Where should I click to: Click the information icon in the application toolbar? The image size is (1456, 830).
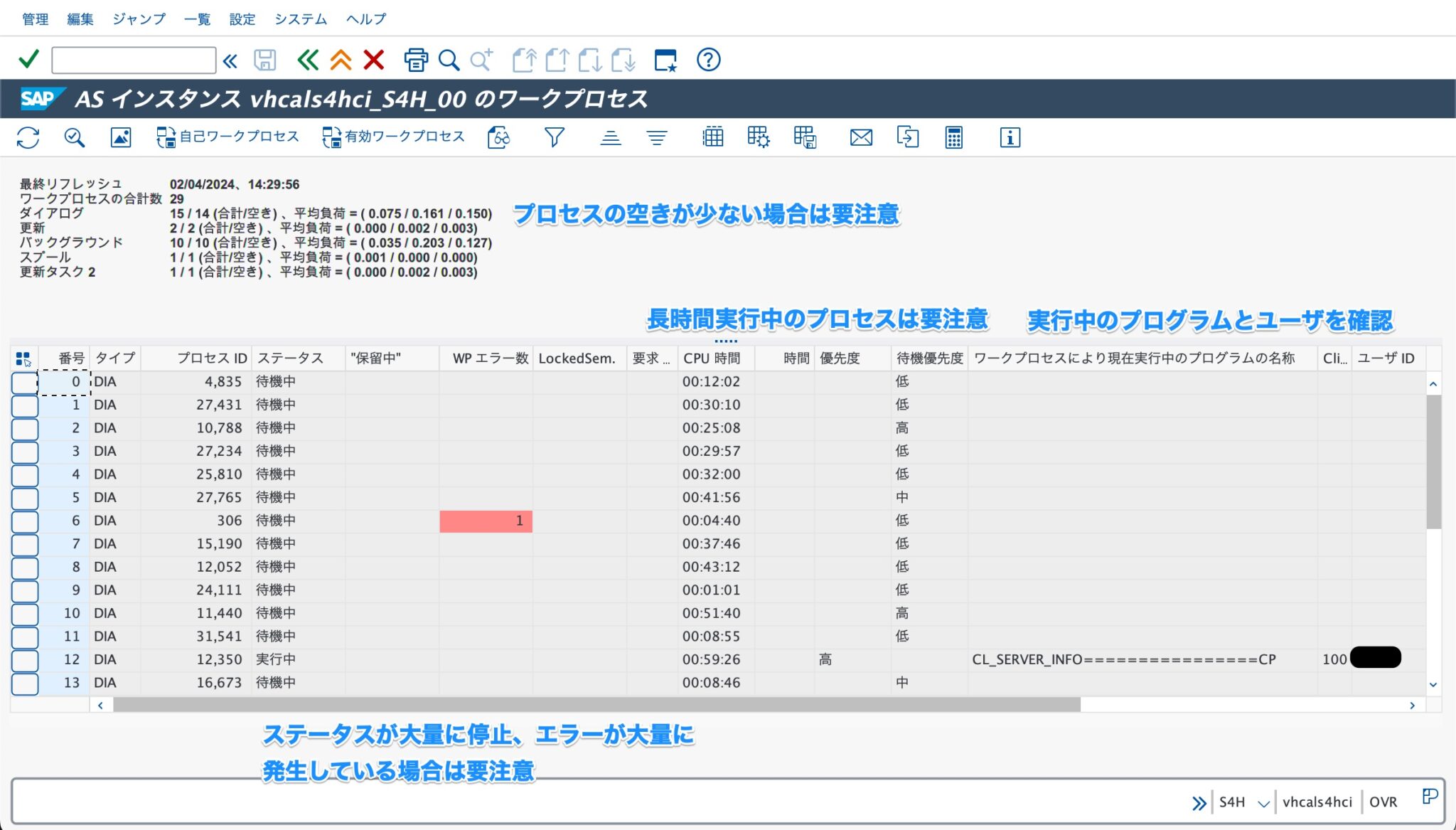click(1010, 137)
